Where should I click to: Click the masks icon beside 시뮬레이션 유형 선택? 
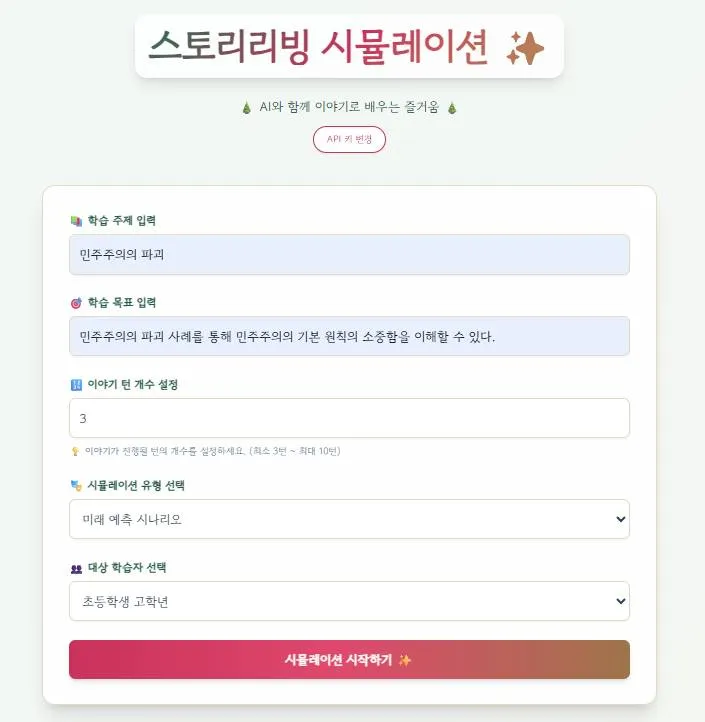[x=75, y=485]
